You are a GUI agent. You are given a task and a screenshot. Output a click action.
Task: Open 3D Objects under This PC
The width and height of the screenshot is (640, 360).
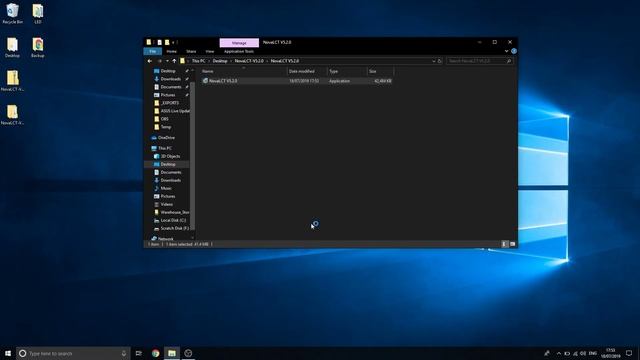tap(170, 156)
